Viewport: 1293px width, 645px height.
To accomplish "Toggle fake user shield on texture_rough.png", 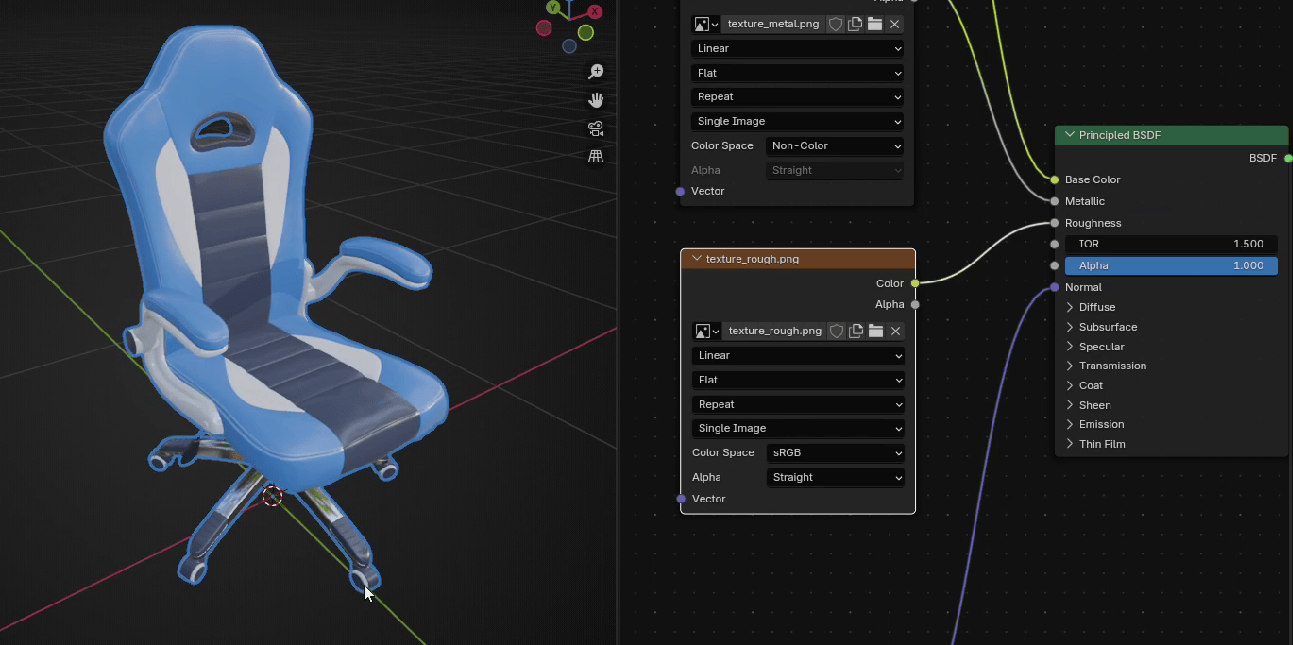I will (x=837, y=331).
